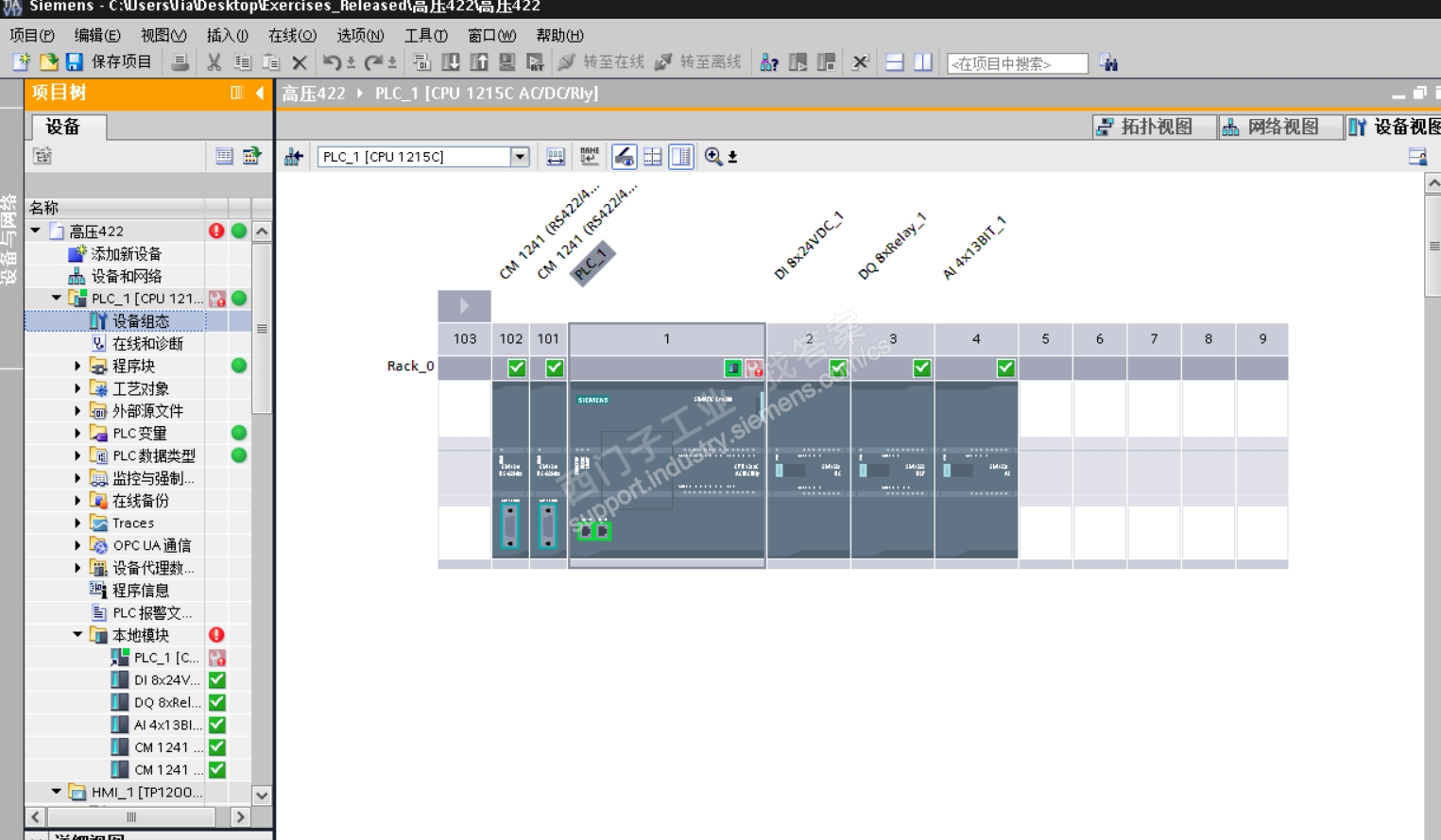Click the 转至离线 button
The height and width of the screenshot is (840, 1441).
tap(698, 62)
